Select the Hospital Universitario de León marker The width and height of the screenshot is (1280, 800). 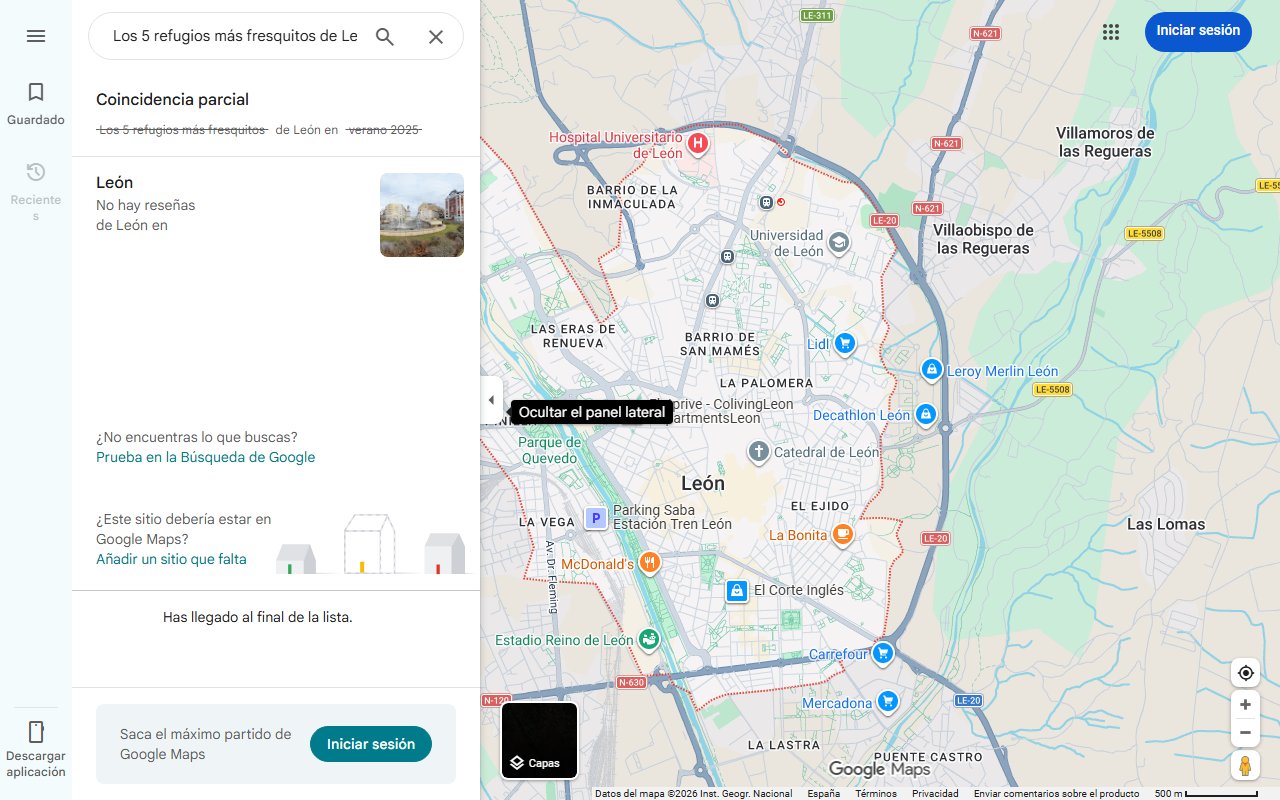(698, 144)
